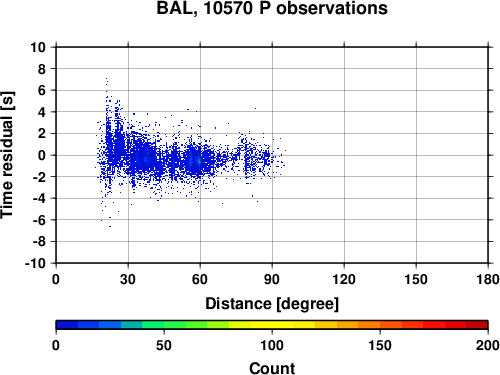Click the x-axis tick label 180
500x375 pixels.
[488, 279]
